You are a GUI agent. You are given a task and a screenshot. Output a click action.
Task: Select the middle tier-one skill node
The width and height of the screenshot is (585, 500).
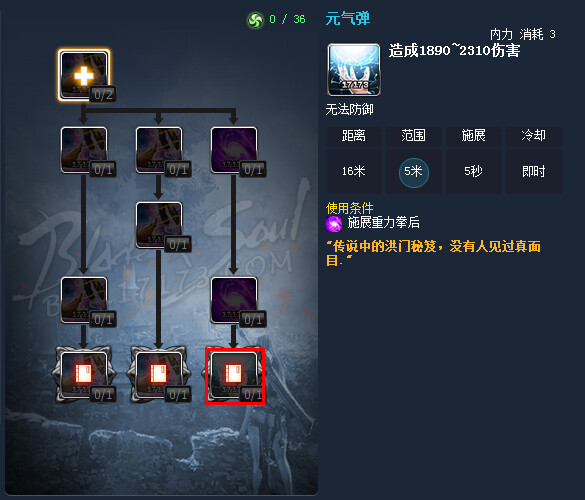point(159,150)
